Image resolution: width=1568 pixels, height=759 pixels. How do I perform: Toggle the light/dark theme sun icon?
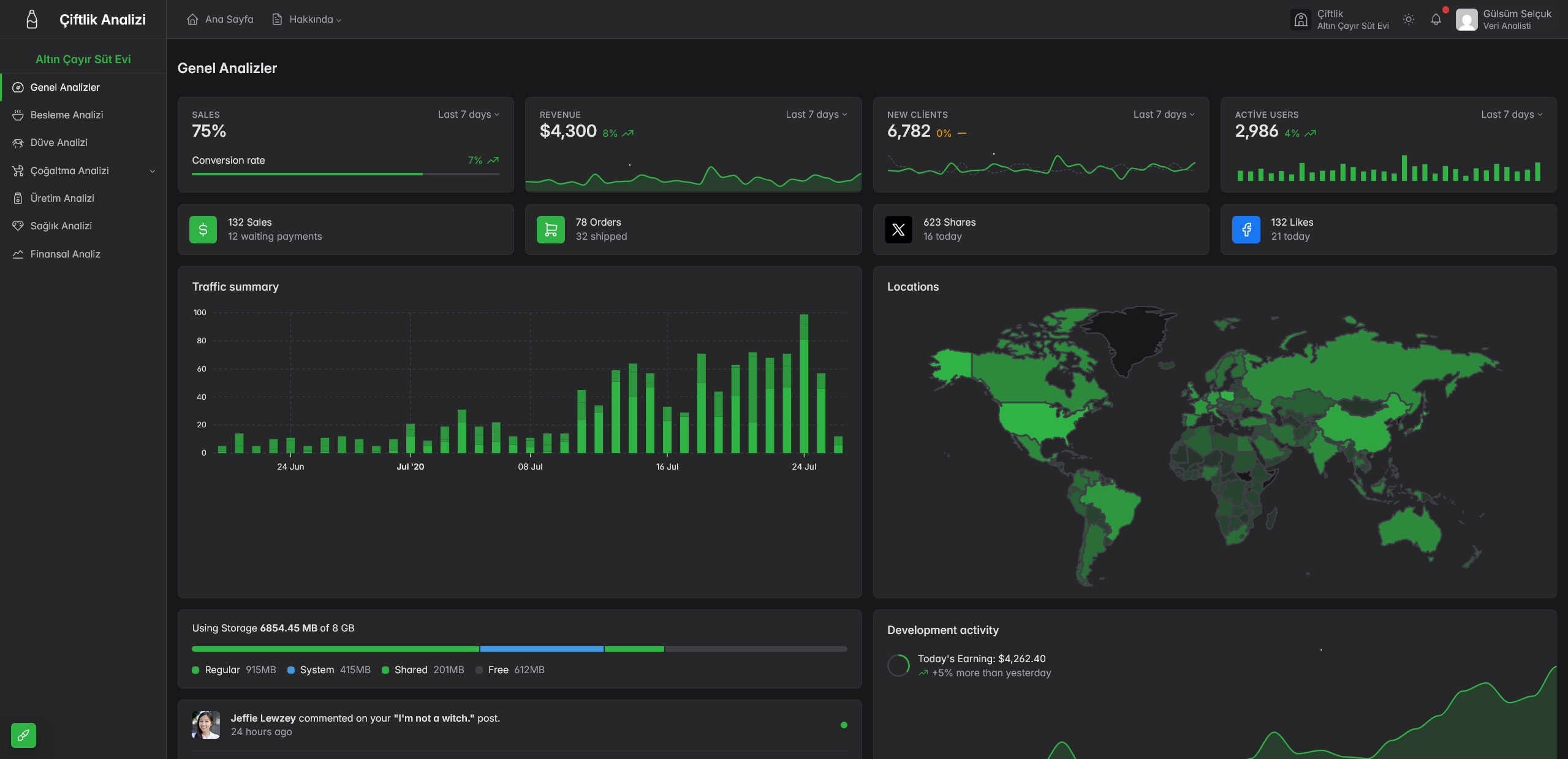pos(1409,20)
